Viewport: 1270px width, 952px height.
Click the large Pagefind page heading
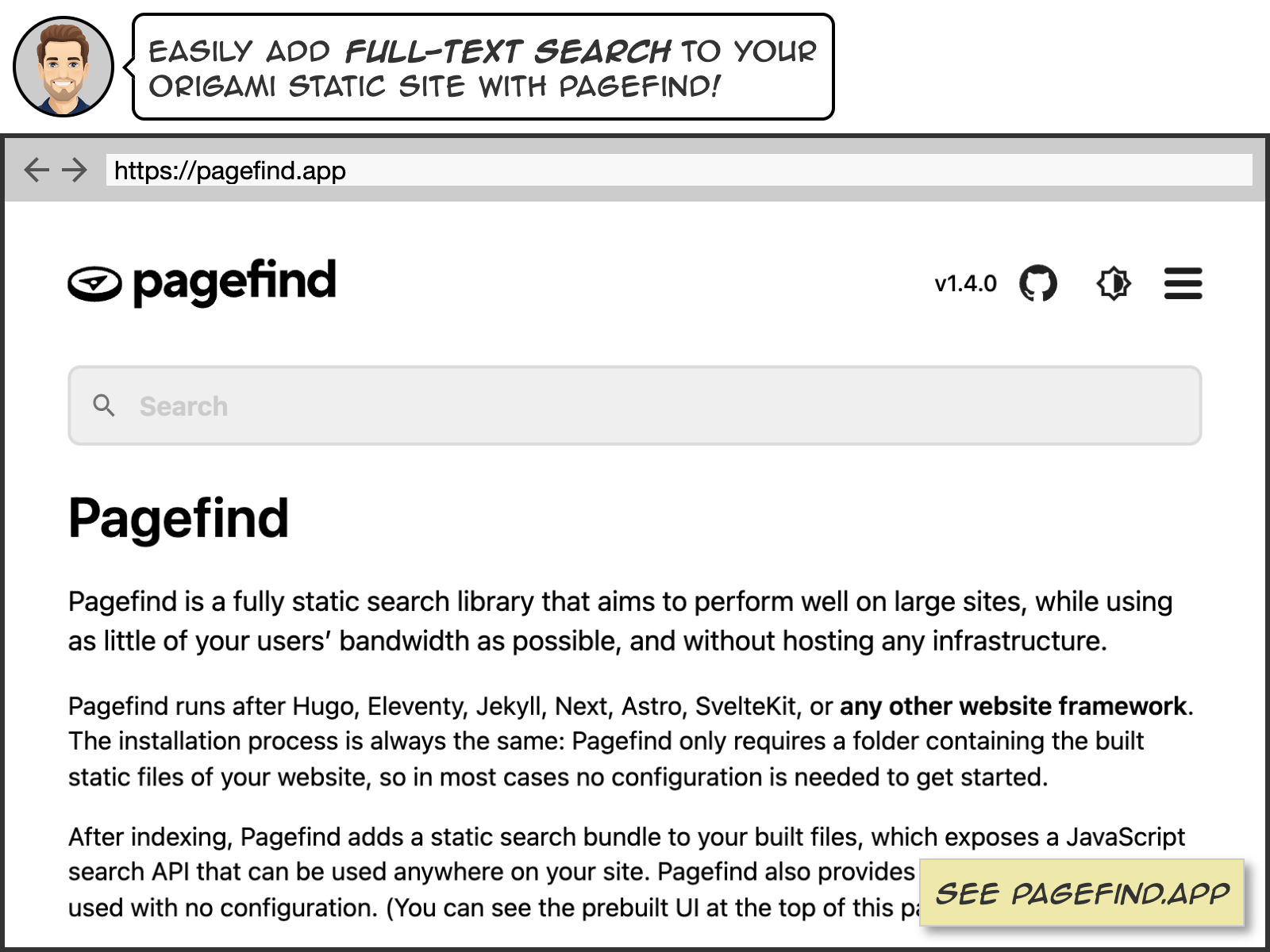179,518
